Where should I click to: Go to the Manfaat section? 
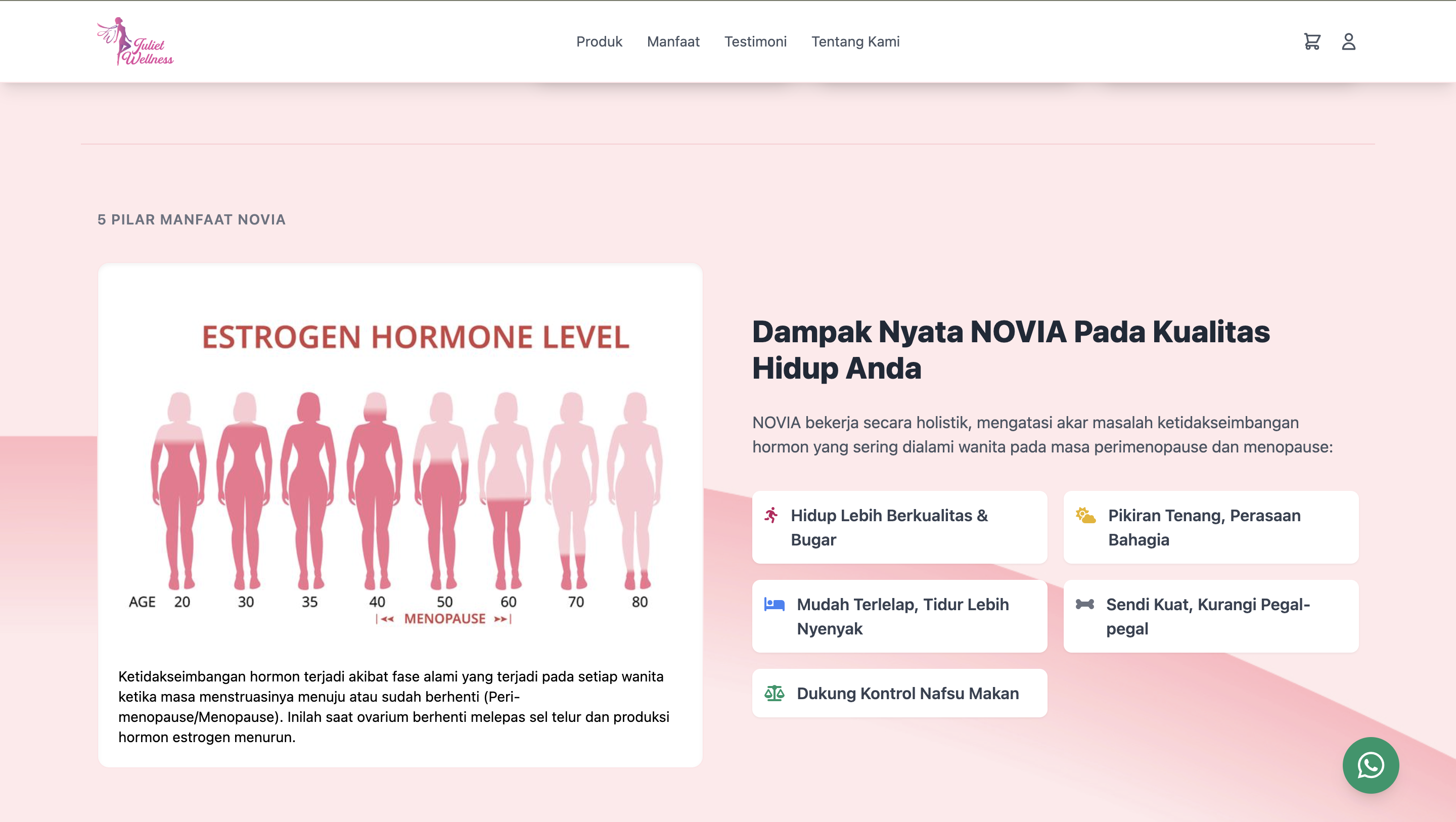click(672, 42)
